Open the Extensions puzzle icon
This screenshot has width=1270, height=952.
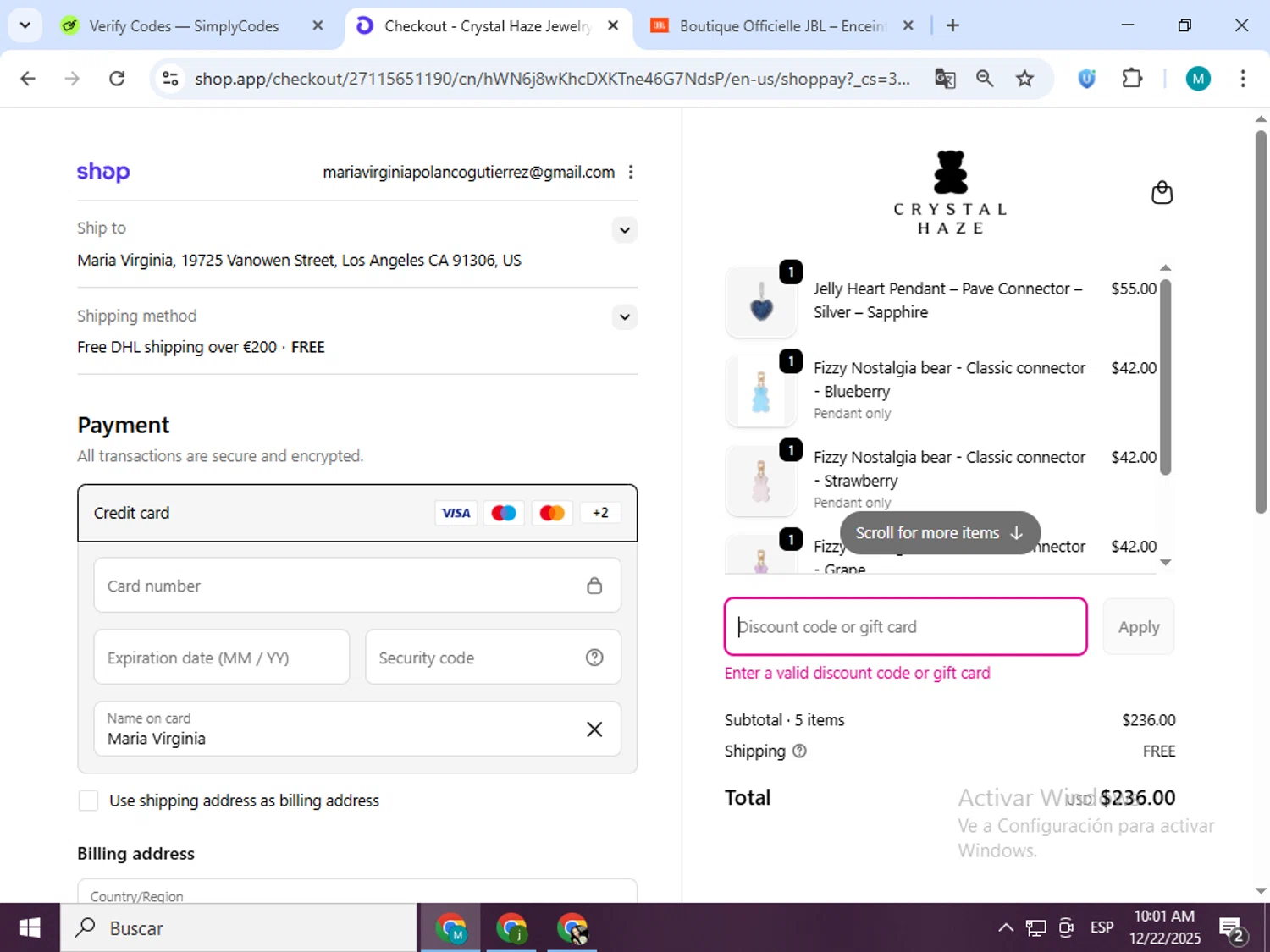coord(1132,79)
